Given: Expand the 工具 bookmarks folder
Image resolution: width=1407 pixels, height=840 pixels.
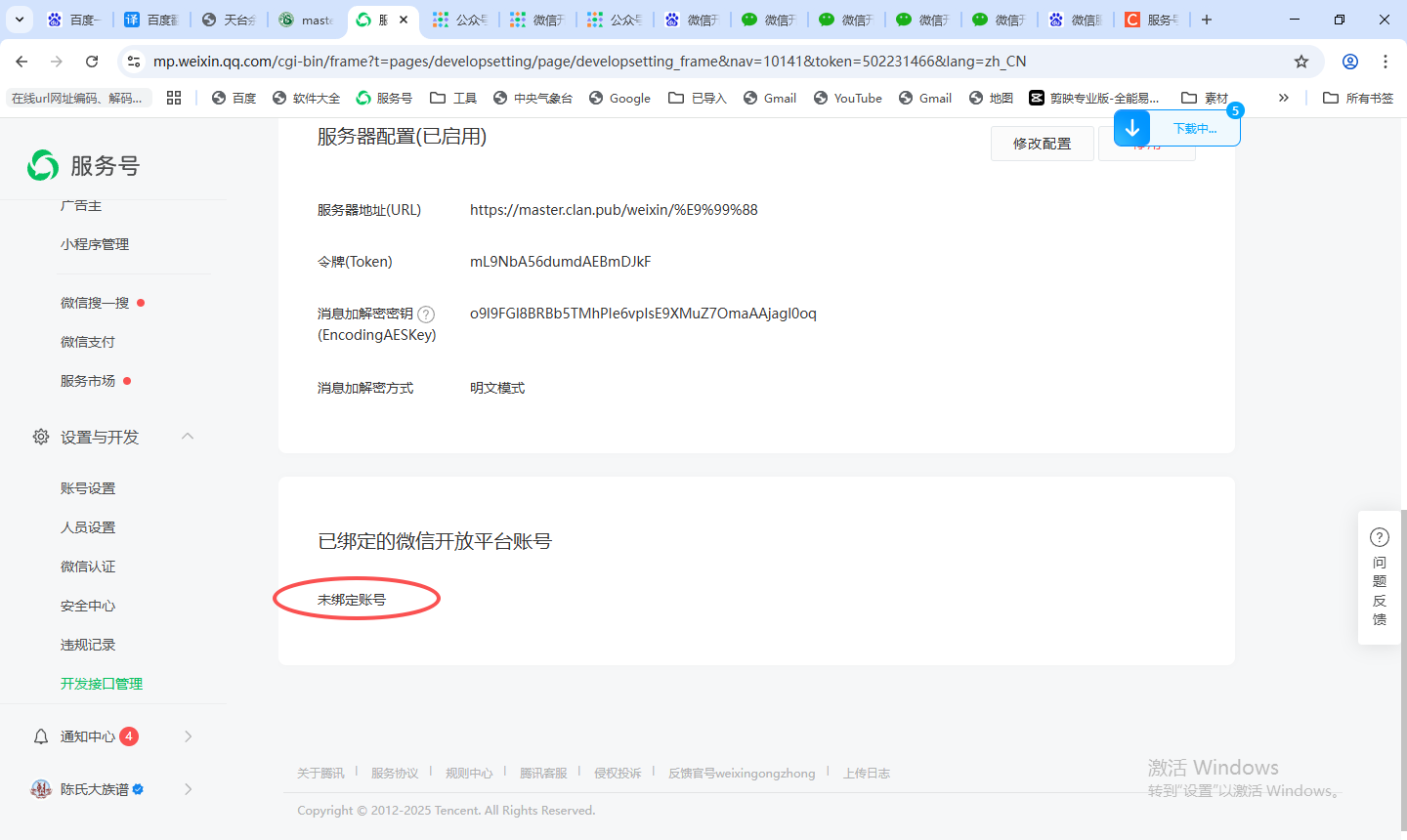Looking at the screenshot, I should (453, 98).
